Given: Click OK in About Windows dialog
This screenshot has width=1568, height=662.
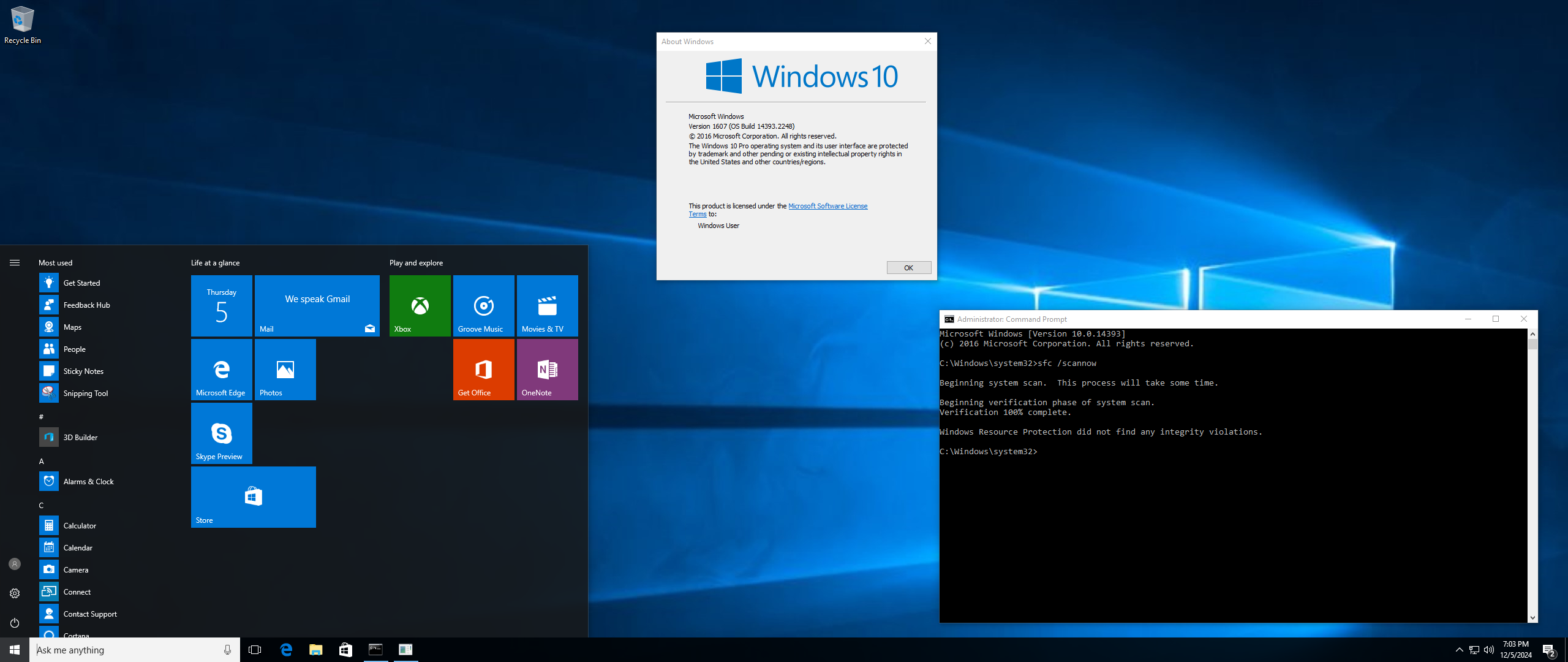Looking at the screenshot, I should [909, 268].
